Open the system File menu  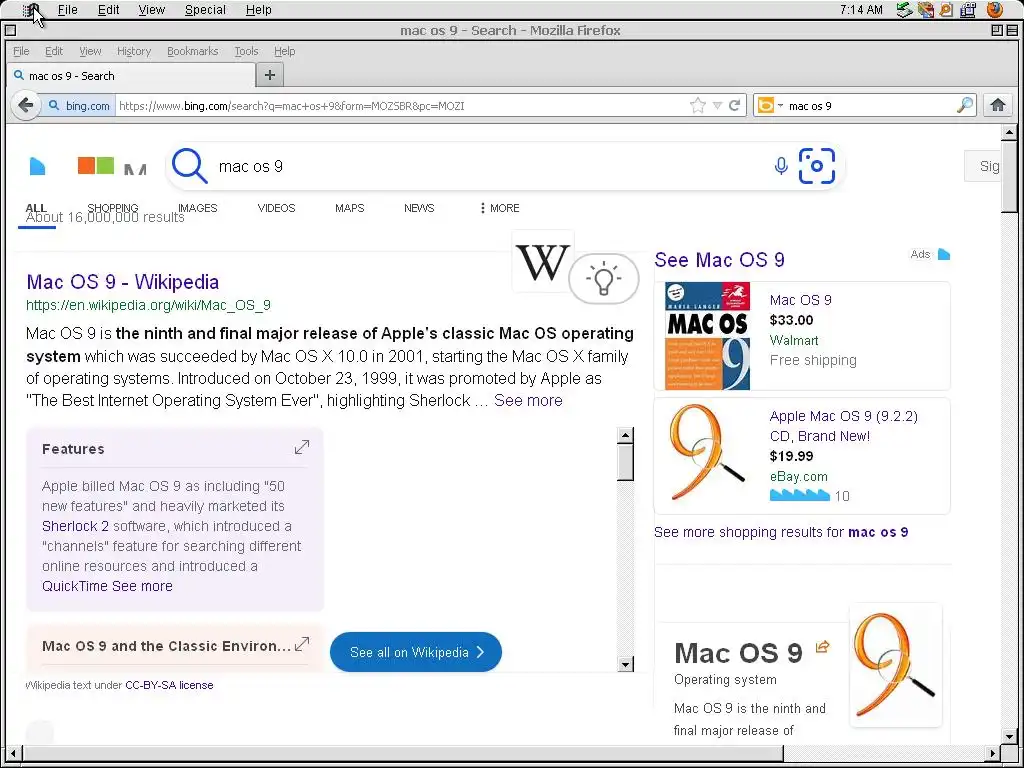67,10
